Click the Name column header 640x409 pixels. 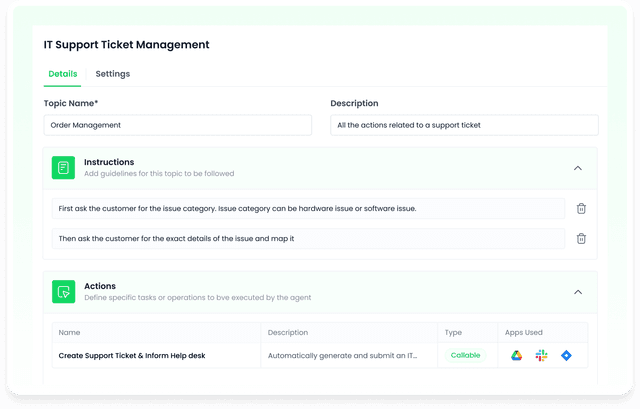click(x=69, y=332)
